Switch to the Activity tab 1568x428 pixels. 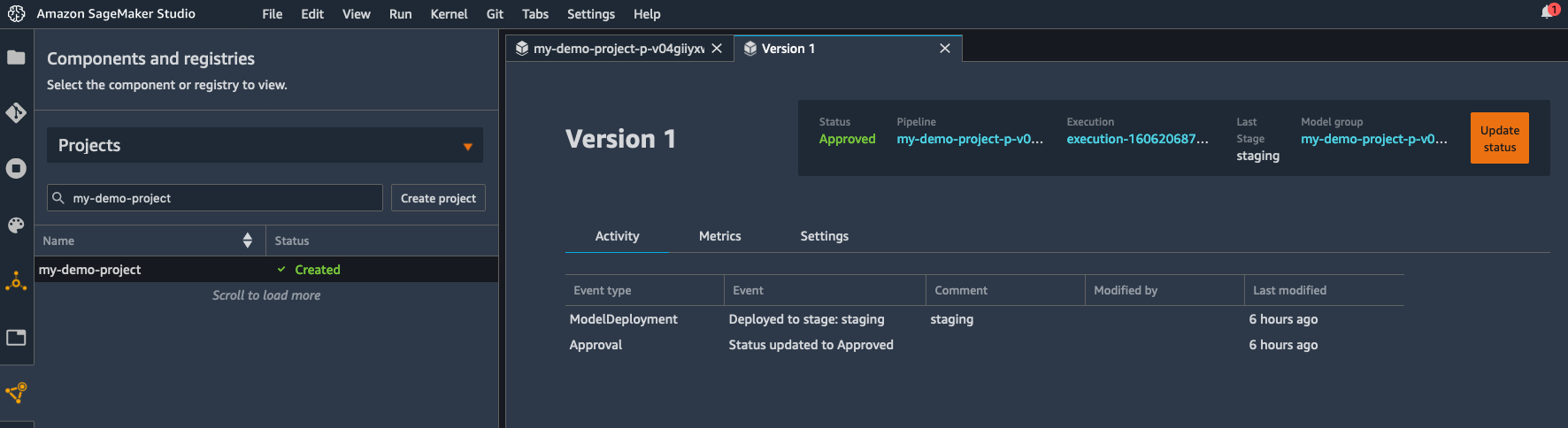click(617, 236)
